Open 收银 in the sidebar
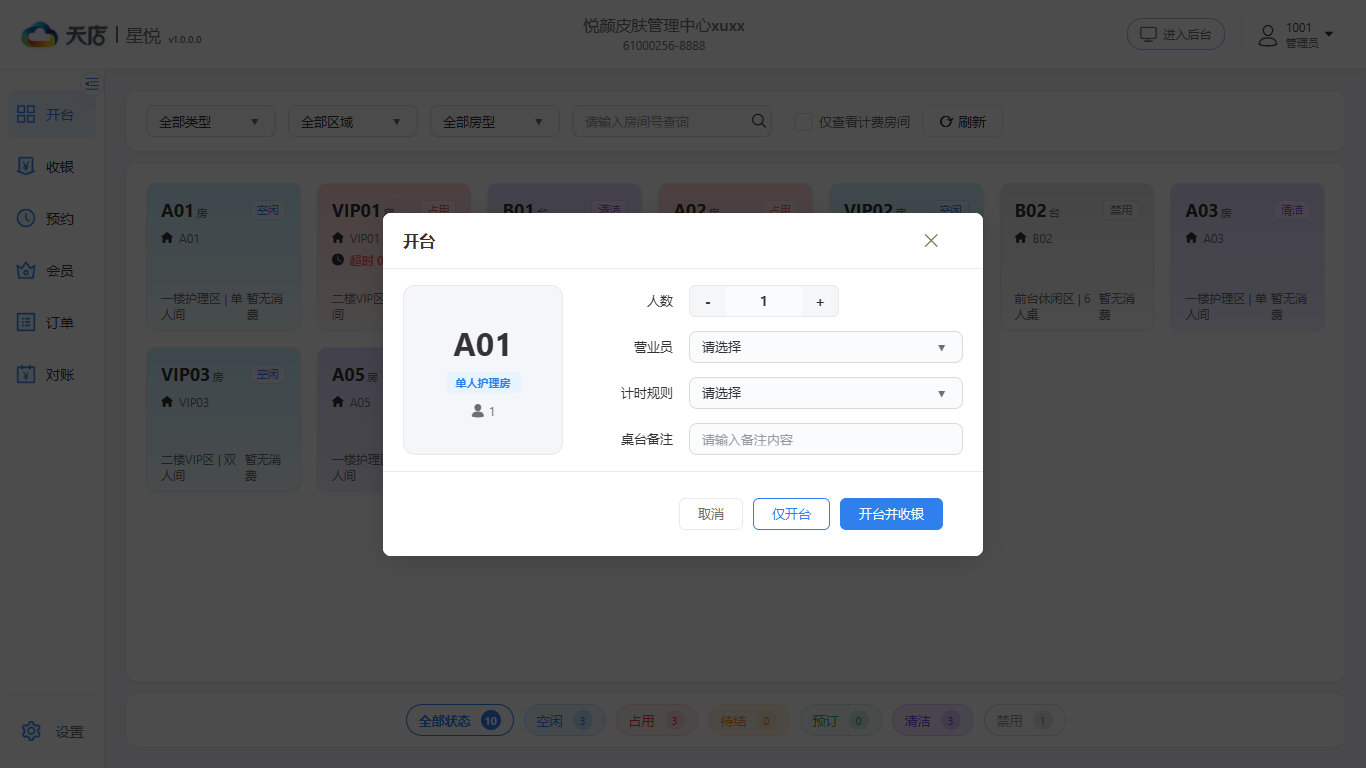This screenshot has height=768, width=1366. [52, 167]
